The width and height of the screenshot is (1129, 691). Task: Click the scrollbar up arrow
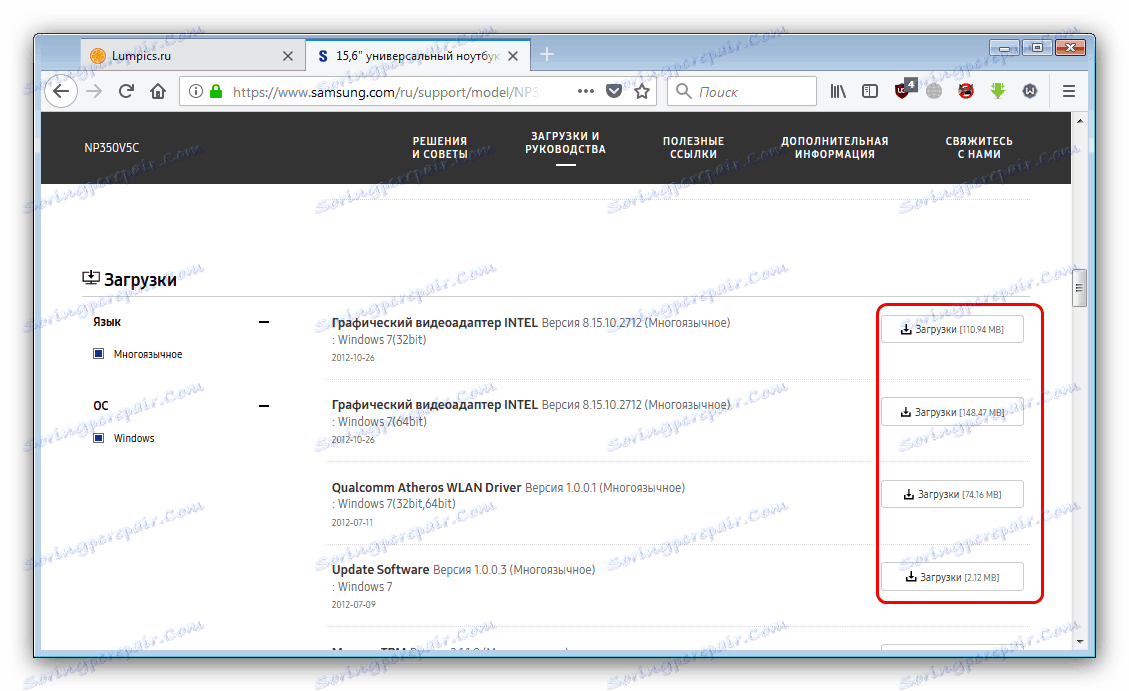click(x=1079, y=121)
